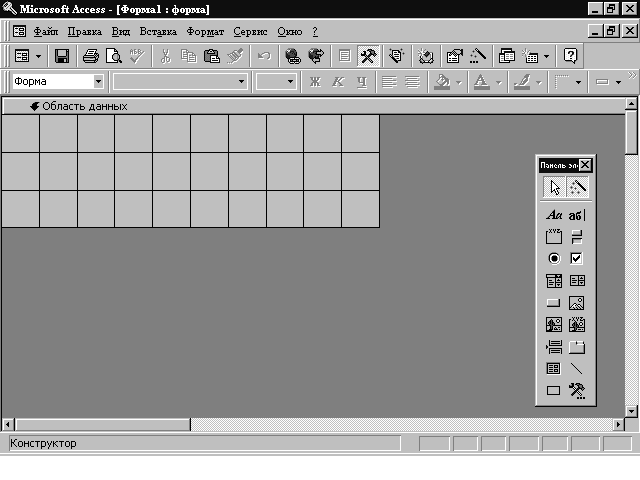Image resolution: width=640 pixels, height=480 pixels.
Task: Click the Undo arrow icon
Action: pos(264,56)
